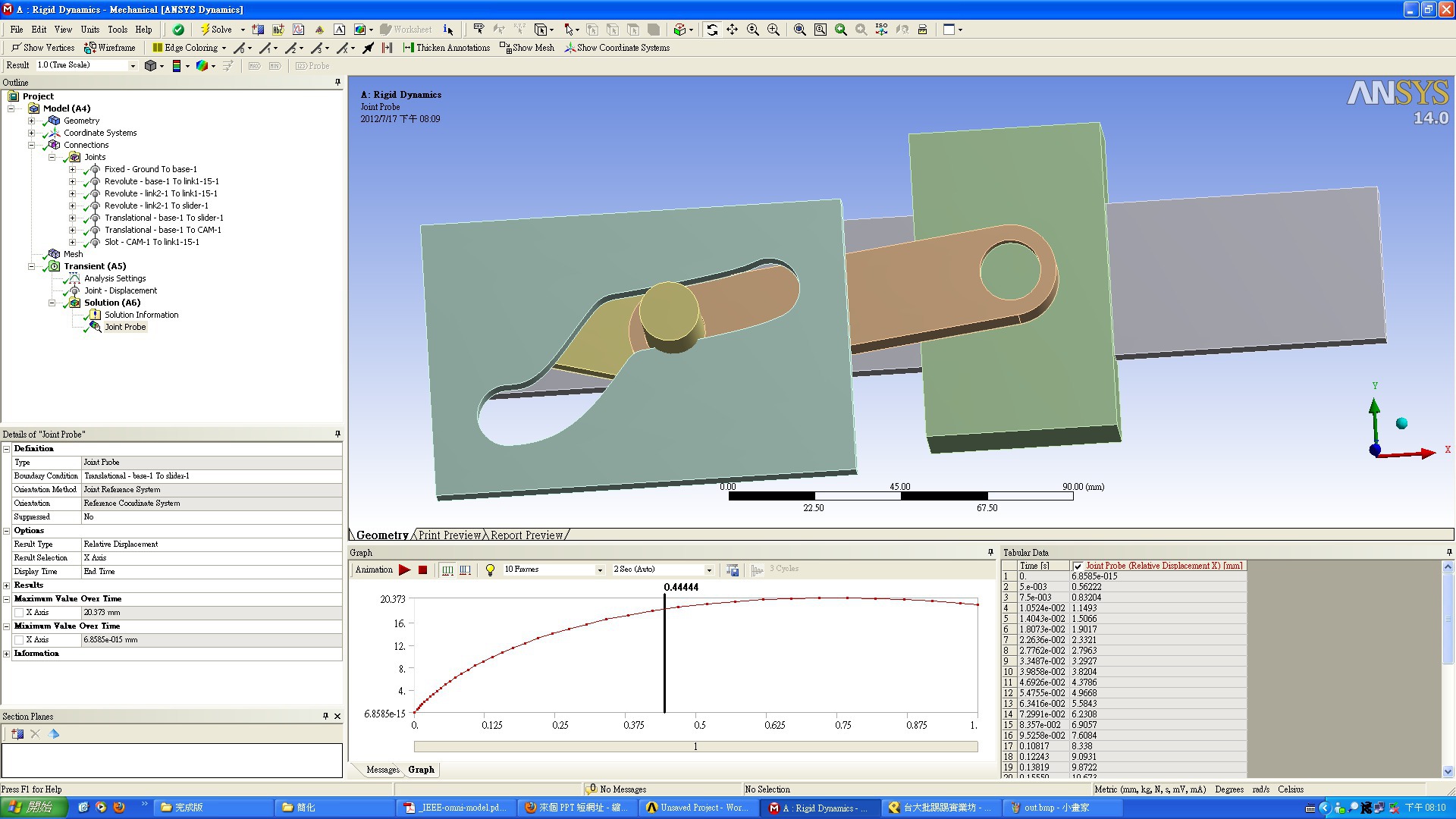Open the Result scale combo box

pyautogui.click(x=133, y=66)
